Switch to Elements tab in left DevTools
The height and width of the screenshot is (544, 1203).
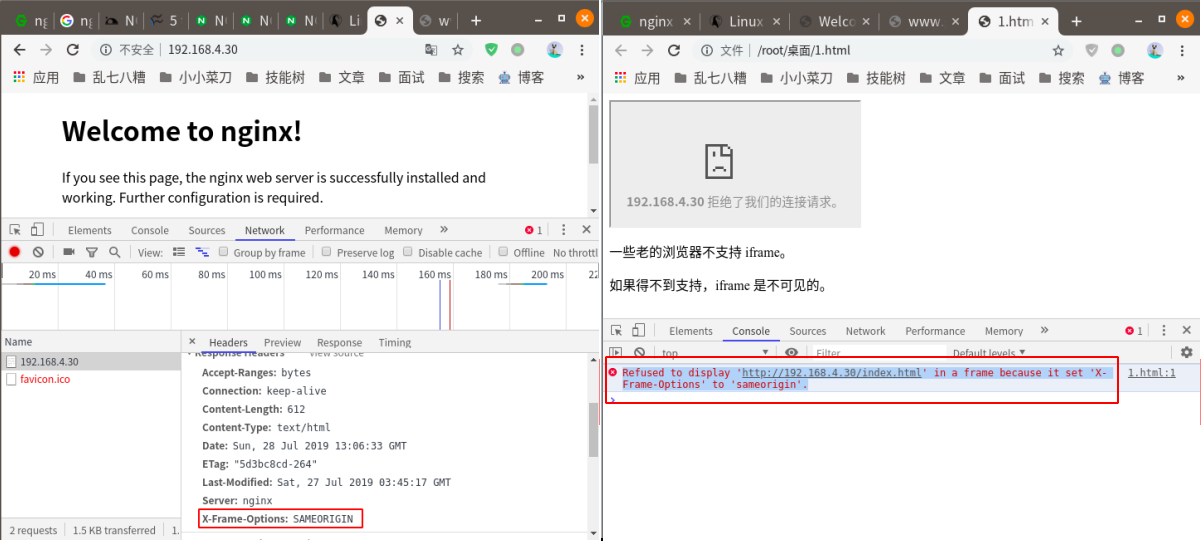[90, 230]
